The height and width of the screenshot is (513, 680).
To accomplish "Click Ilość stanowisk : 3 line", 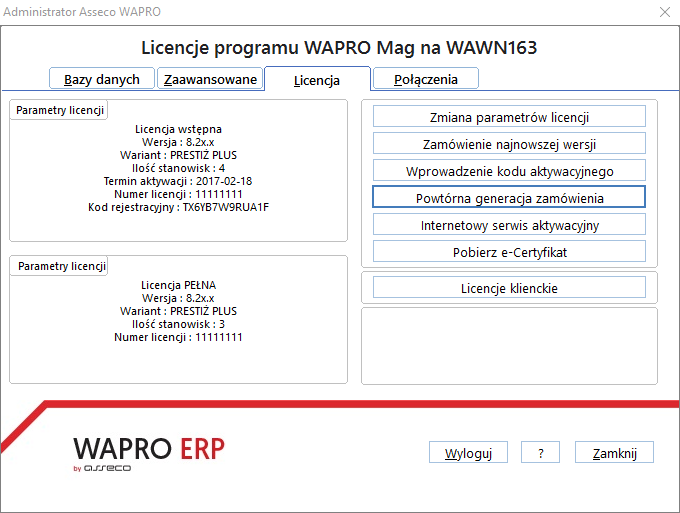I will click(178, 324).
